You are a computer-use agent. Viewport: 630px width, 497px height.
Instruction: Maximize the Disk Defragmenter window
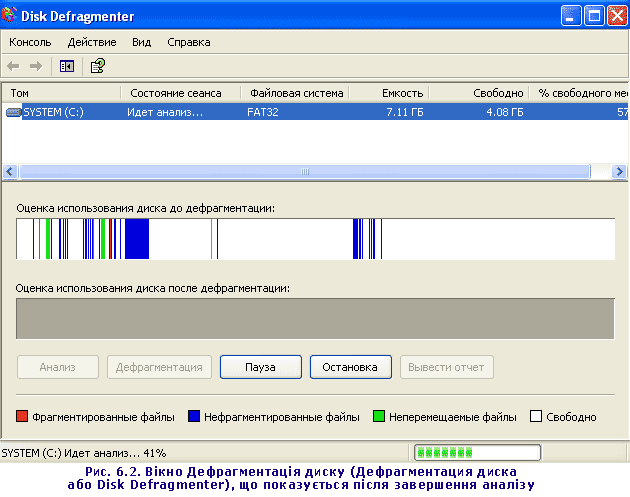pyautogui.click(x=594, y=16)
